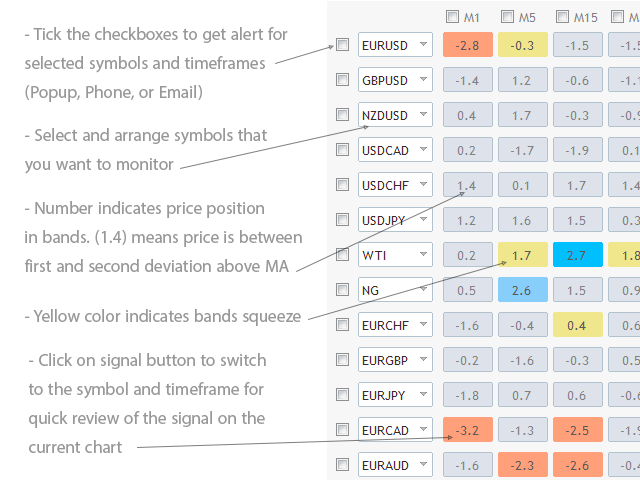Expand the EURAUD symbol dropdown
Screen dimensions: 640x480
424,465
